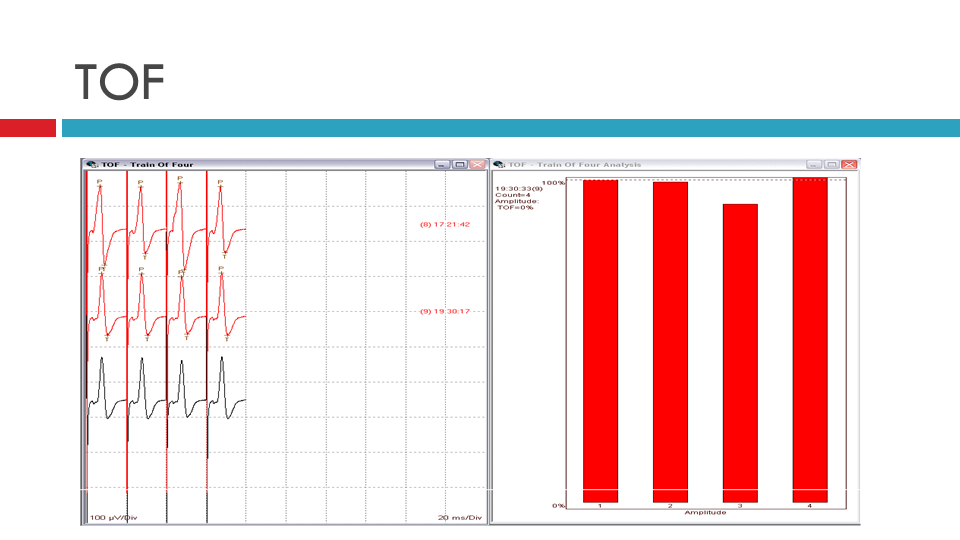Click the second amplitude bar in analysis chart
Screen dimensions: 960x540
[670, 340]
